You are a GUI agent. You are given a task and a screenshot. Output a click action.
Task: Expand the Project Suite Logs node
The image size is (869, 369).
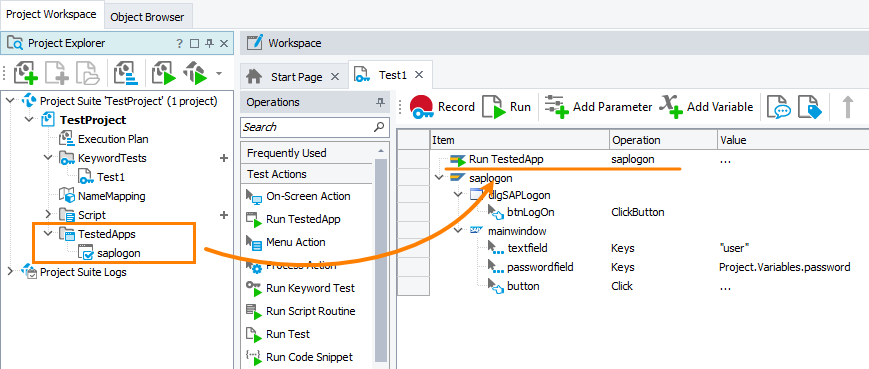(x=10, y=271)
